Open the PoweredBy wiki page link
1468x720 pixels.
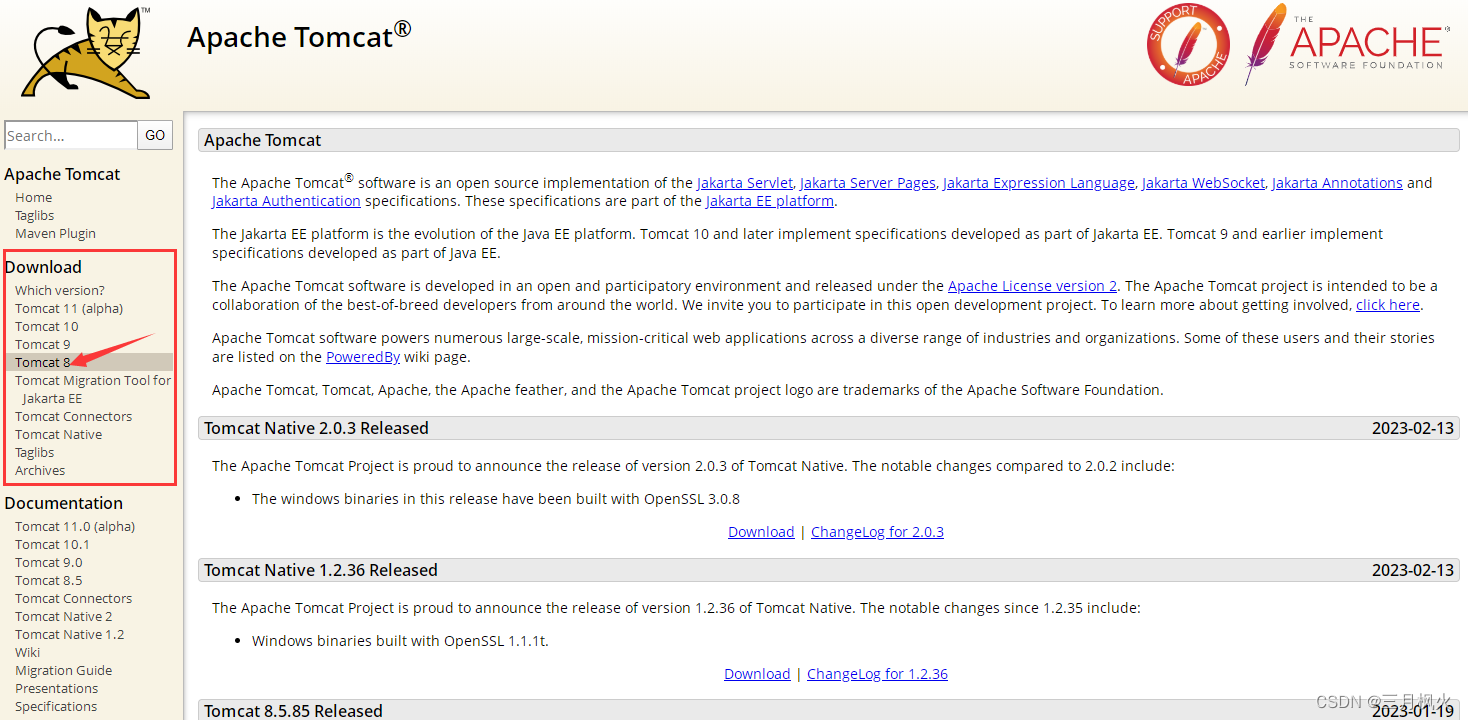(x=363, y=357)
